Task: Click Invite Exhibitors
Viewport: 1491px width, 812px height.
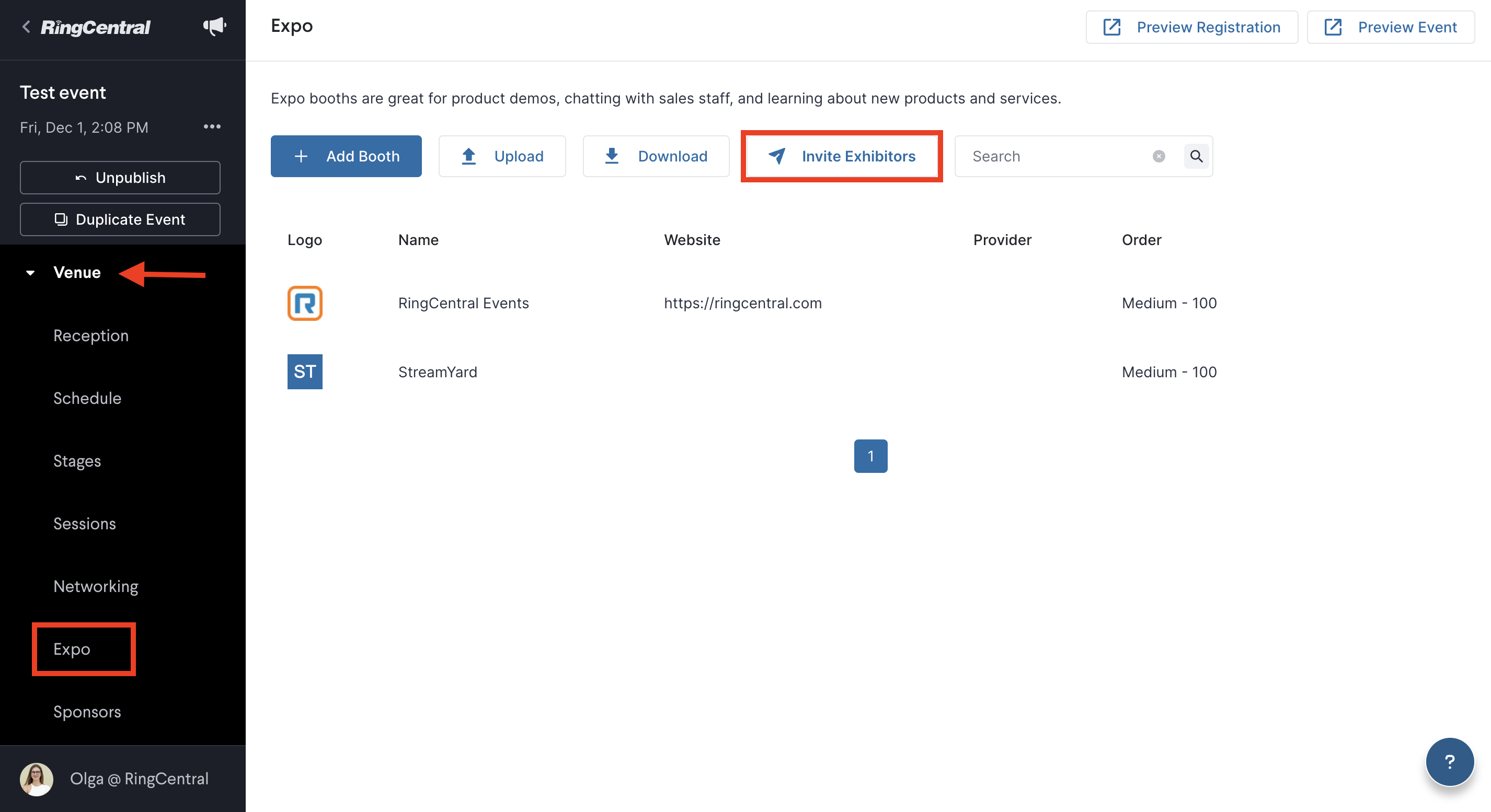Action: 842,156
